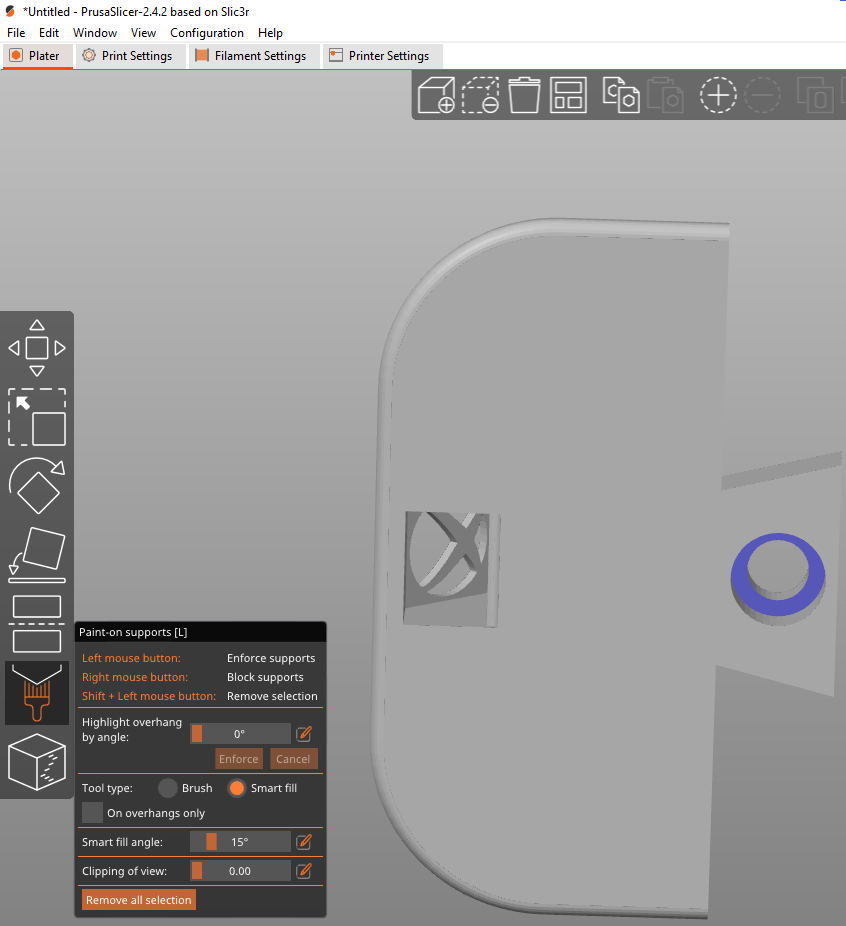846x926 pixels.
Task: Adjust the Clipping of view slider
Action: coord(240,870)
